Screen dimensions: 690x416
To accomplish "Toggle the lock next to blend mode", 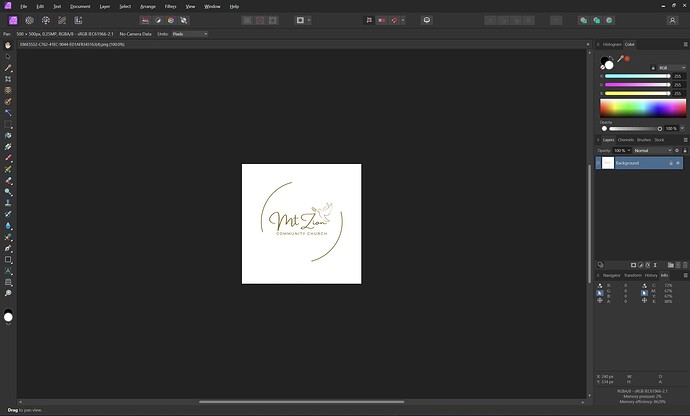I will point(685,151).
